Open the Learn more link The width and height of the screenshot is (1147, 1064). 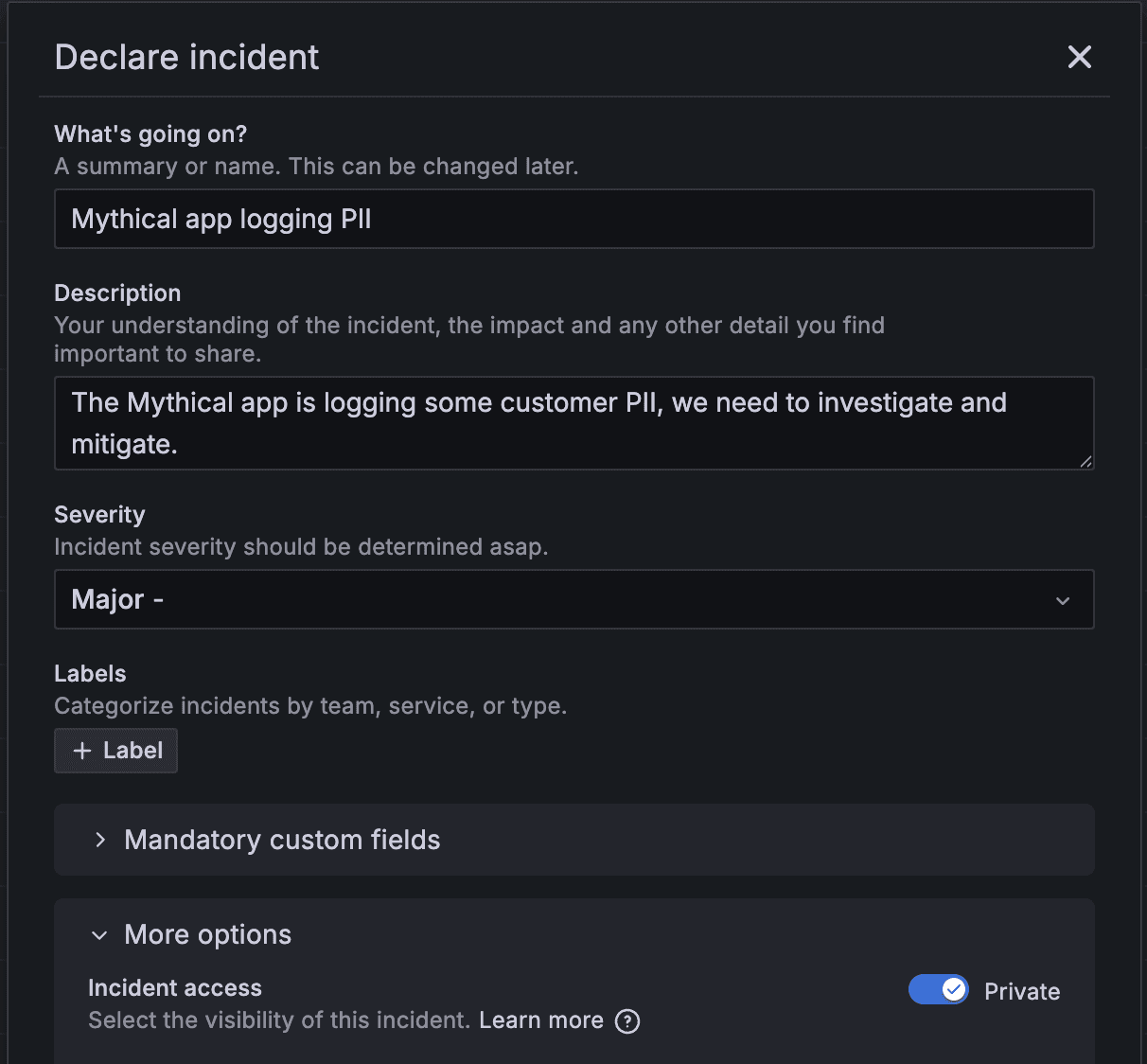541,1020
